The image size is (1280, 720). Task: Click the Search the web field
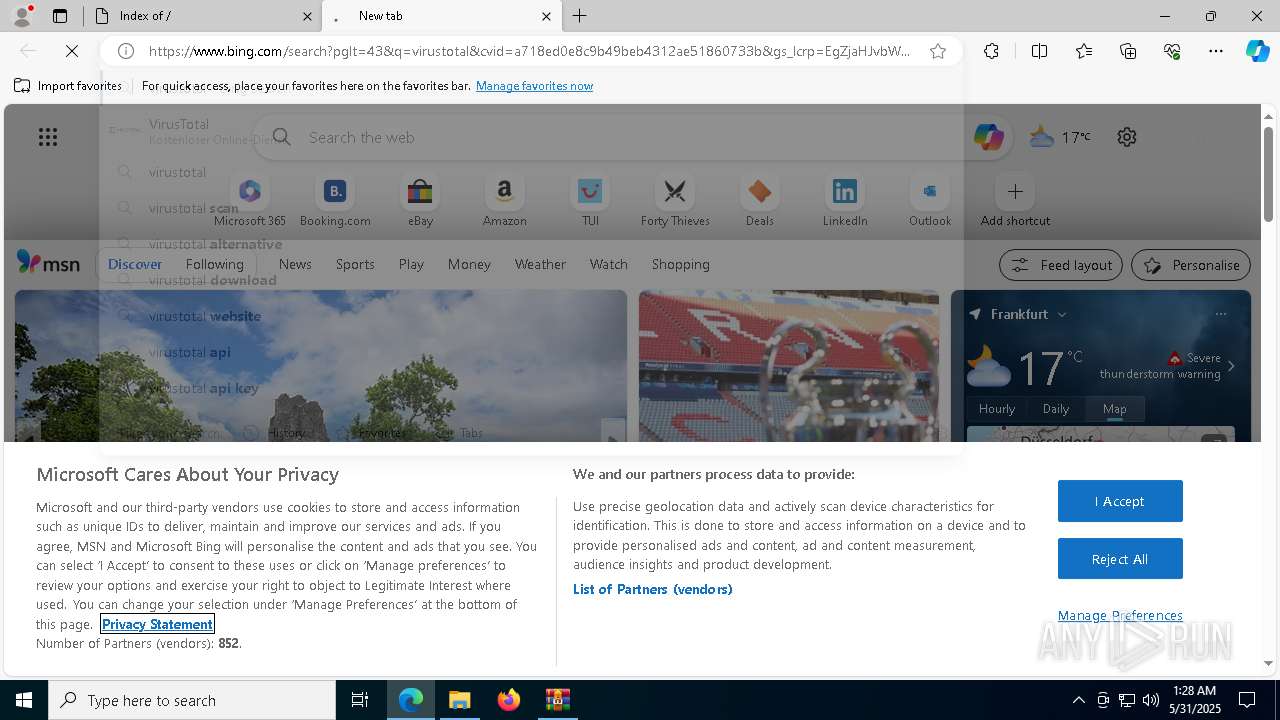pyautogui.click(x=635, y=137)
